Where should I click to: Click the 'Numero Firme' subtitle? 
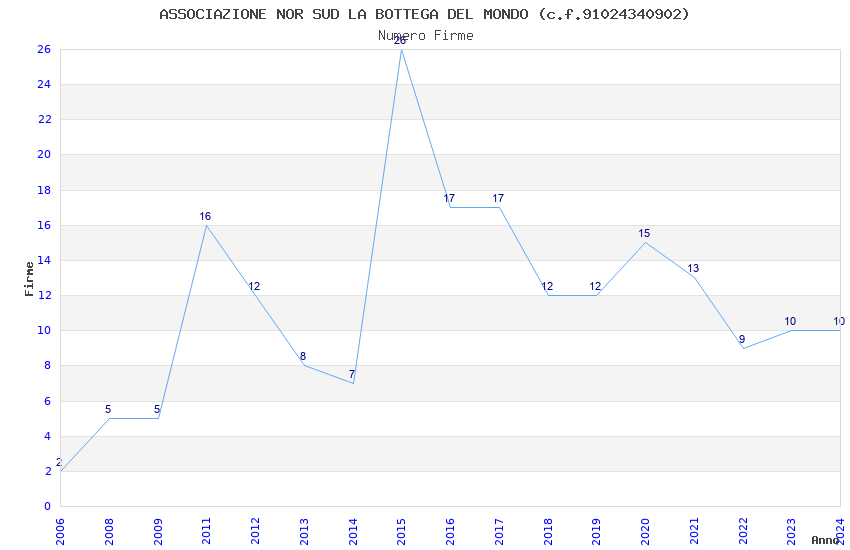[x=426, y=36]
